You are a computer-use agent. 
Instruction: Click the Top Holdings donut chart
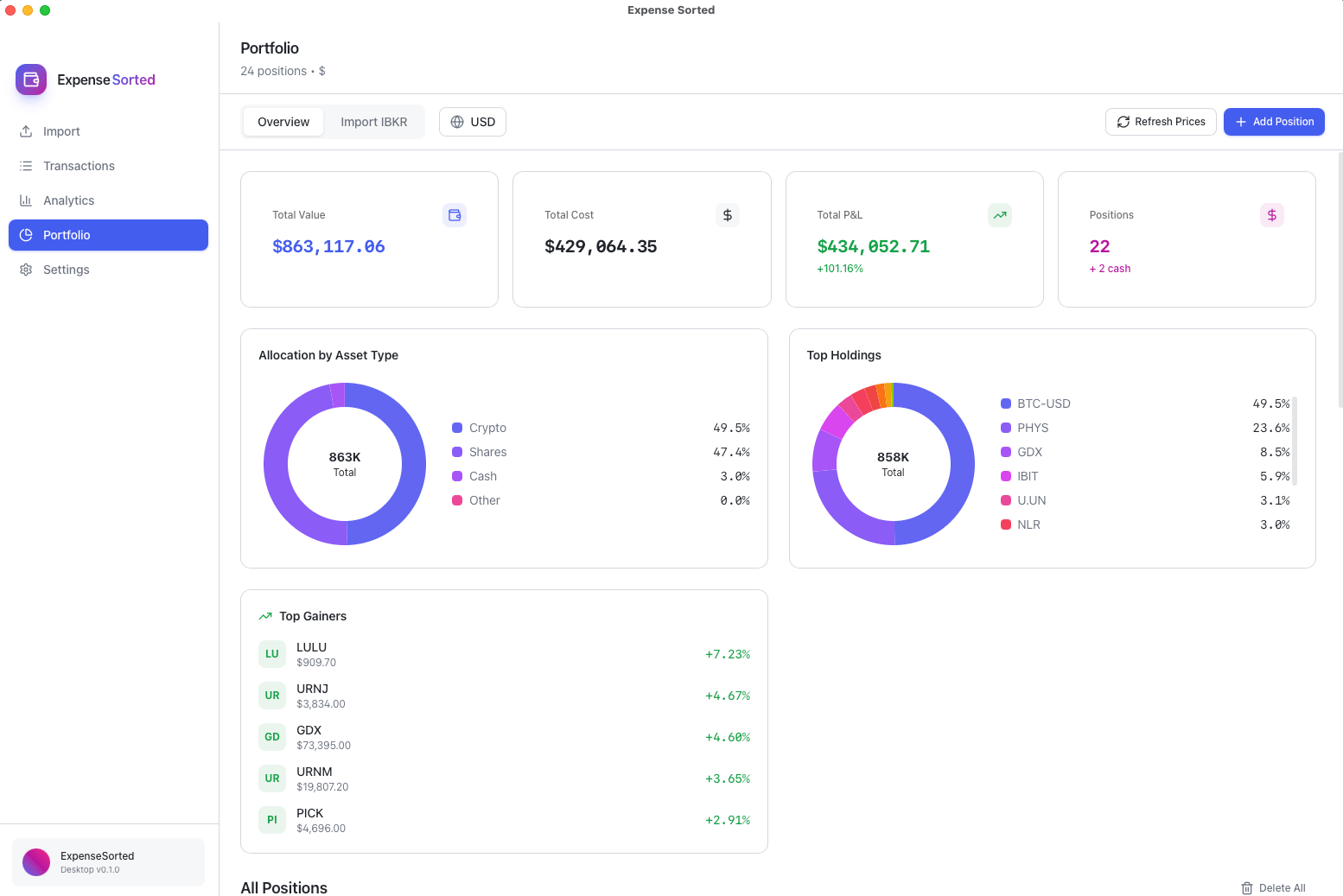click(894, 464)
